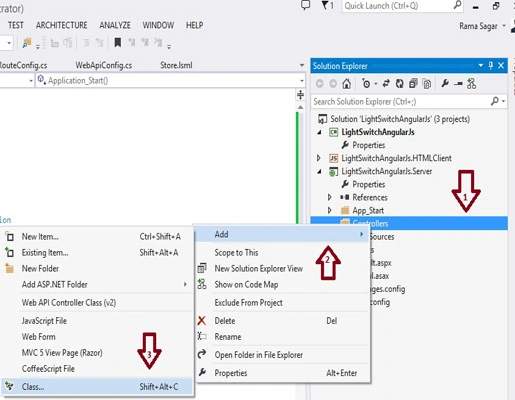The width and height of the screenshot is (515, 400).
Task: Expand LightSwitchAngularJs.HTMLClient project
Action: tap(319, 158)
